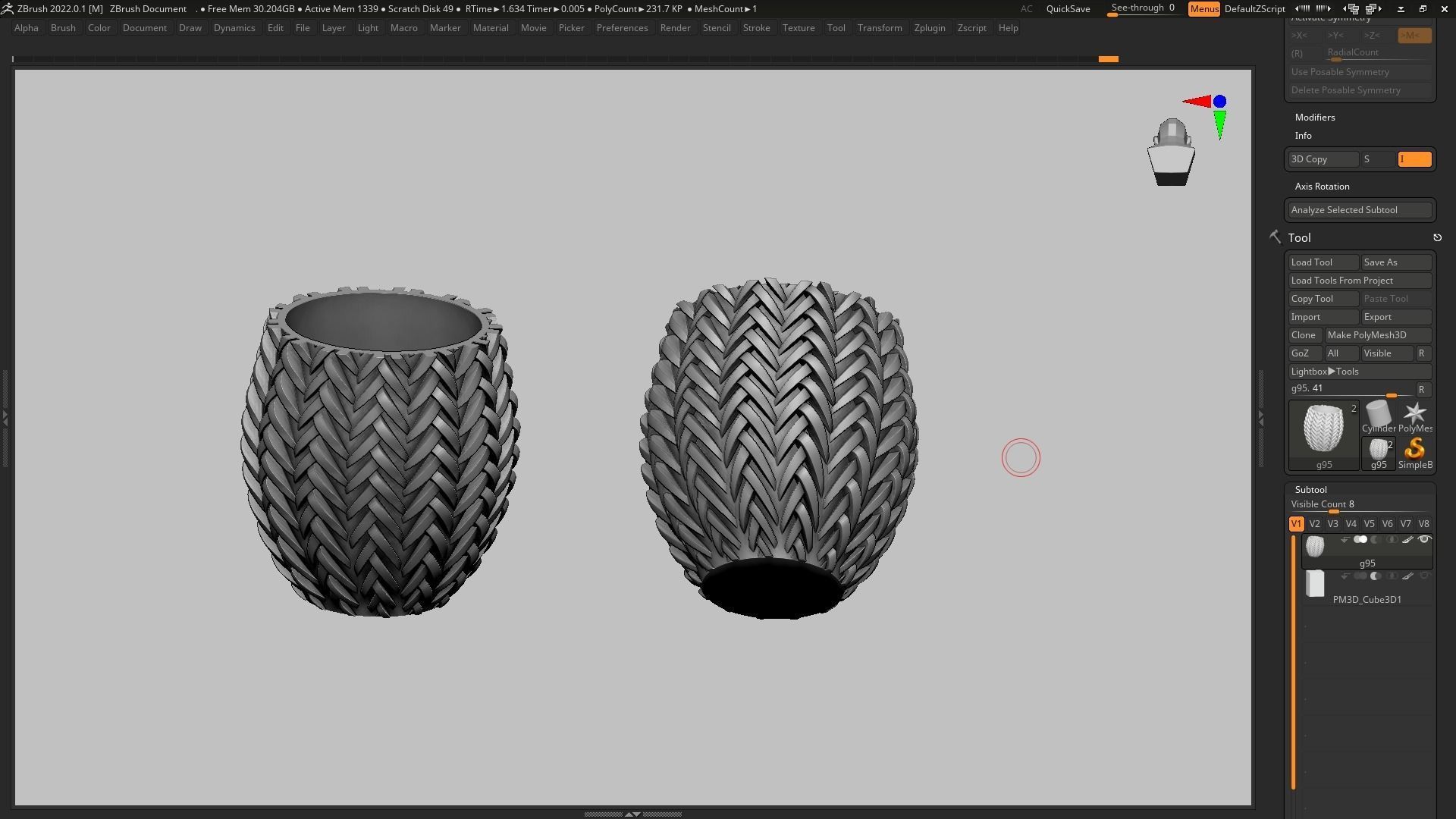Open the Stroke menu
This screenshot has height=819, width=1456.
point(755,28)
